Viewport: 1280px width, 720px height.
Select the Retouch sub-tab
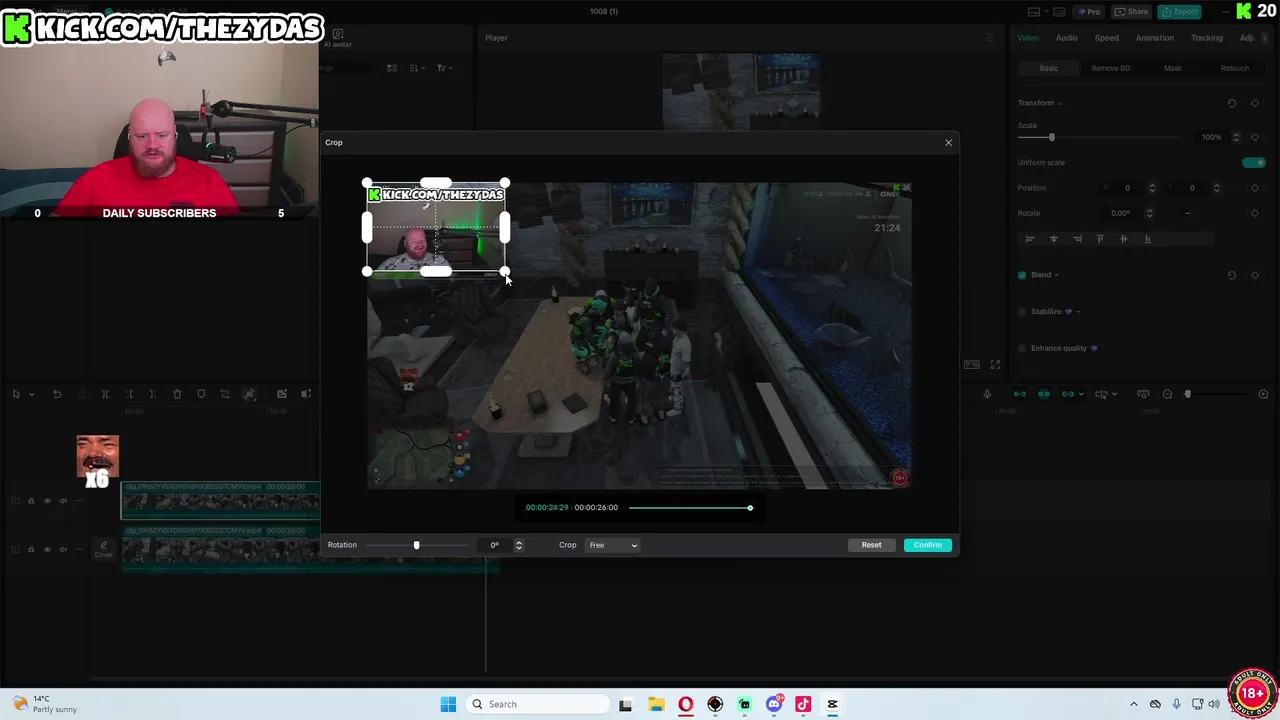[1234, 68]
